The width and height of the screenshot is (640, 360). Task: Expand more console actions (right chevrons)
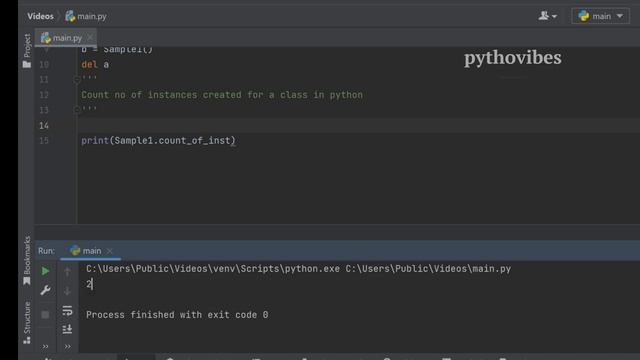(x=67, y=347)
